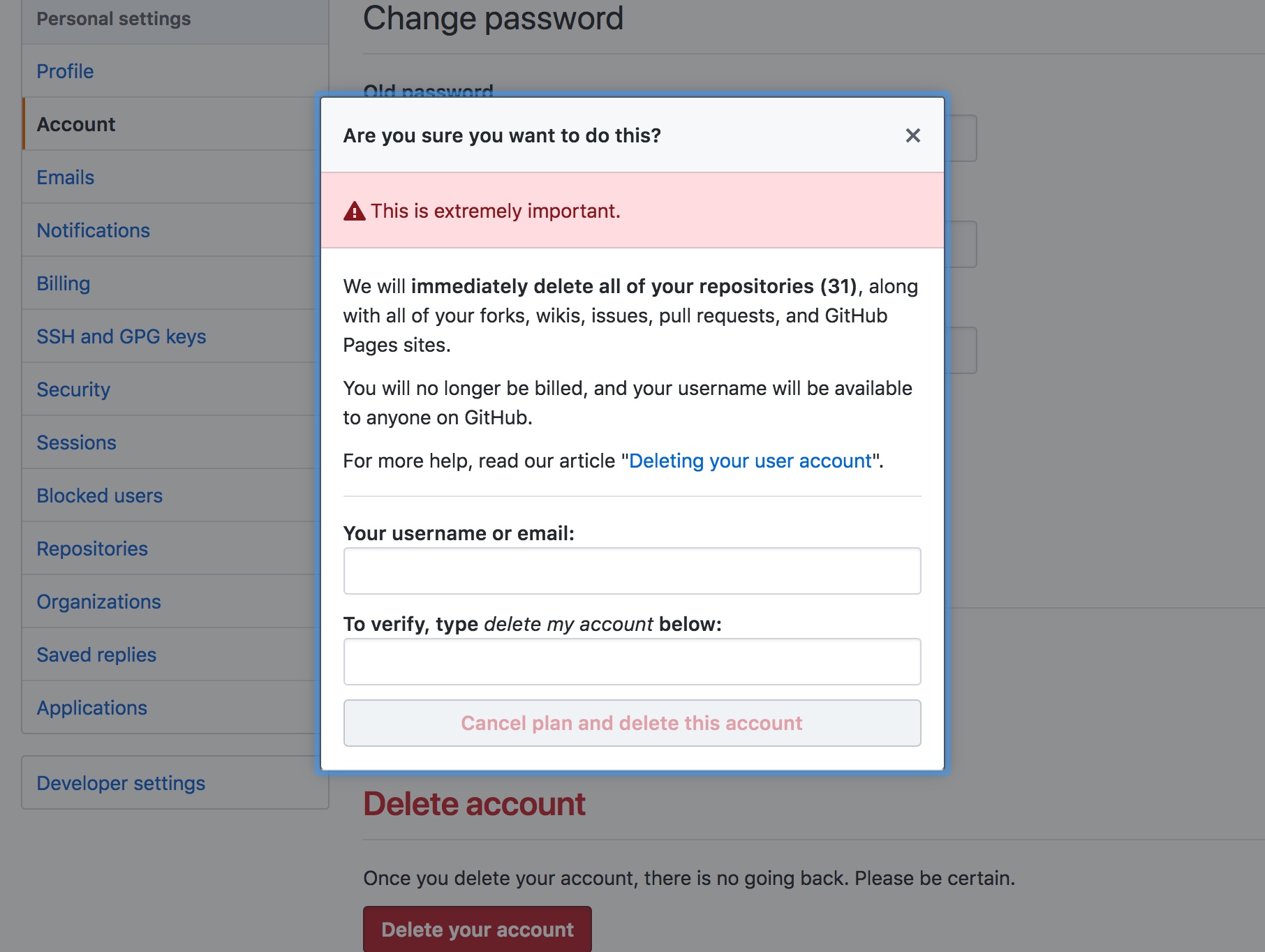The width and height of the screenshot is (1265, 952).
Task: Click the red warning triangle icon
Action: (x=355, y=211)
